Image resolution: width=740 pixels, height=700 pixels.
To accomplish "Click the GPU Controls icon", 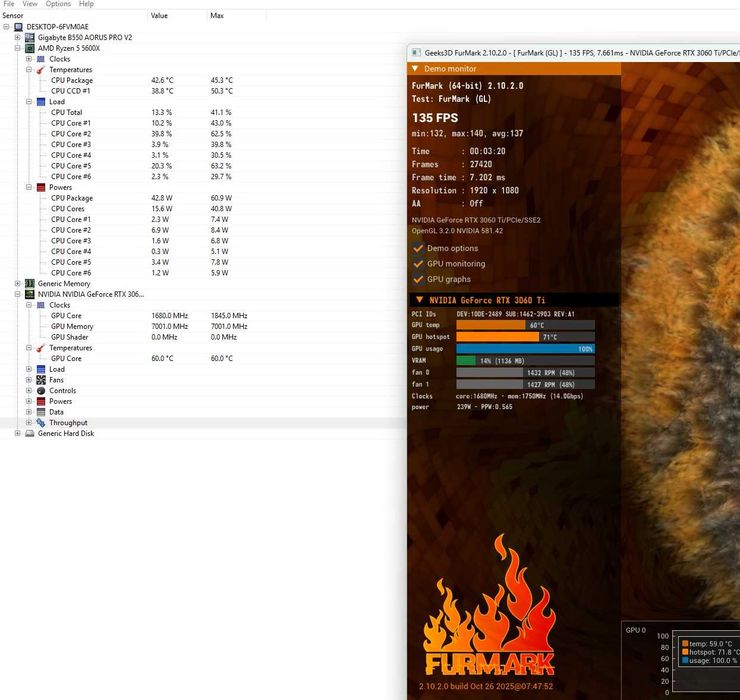I will [41, 391].
